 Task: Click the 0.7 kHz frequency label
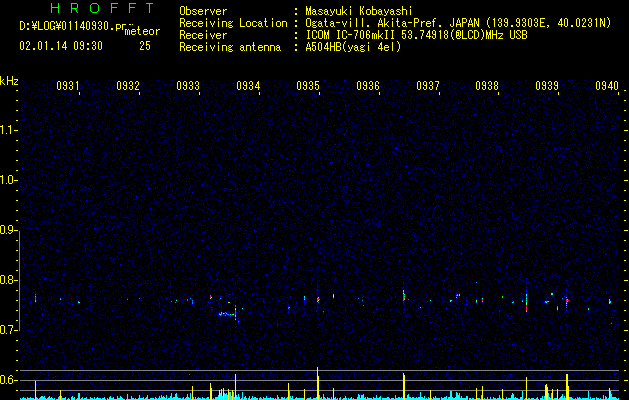(8, 330)
